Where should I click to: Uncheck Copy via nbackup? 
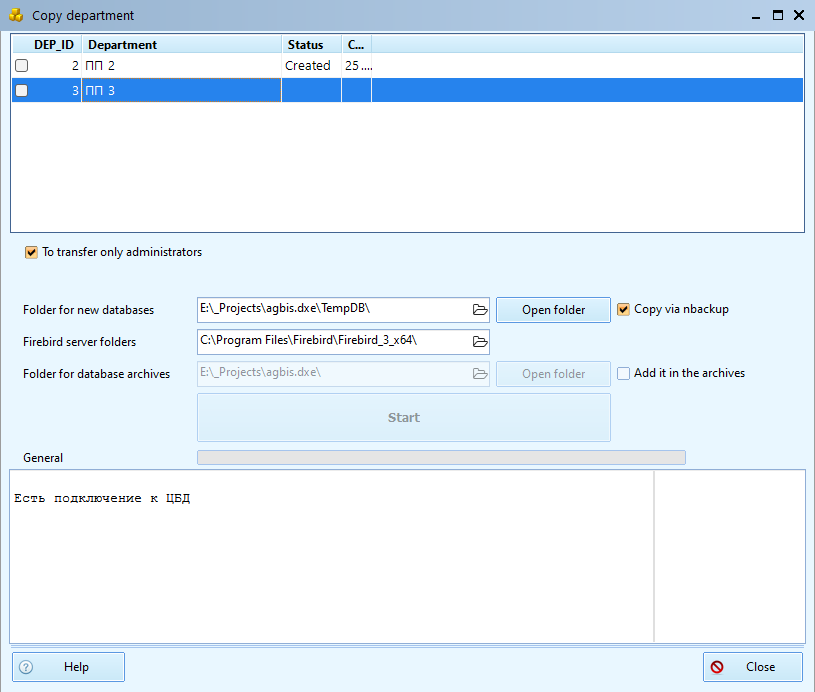(624, 310)
